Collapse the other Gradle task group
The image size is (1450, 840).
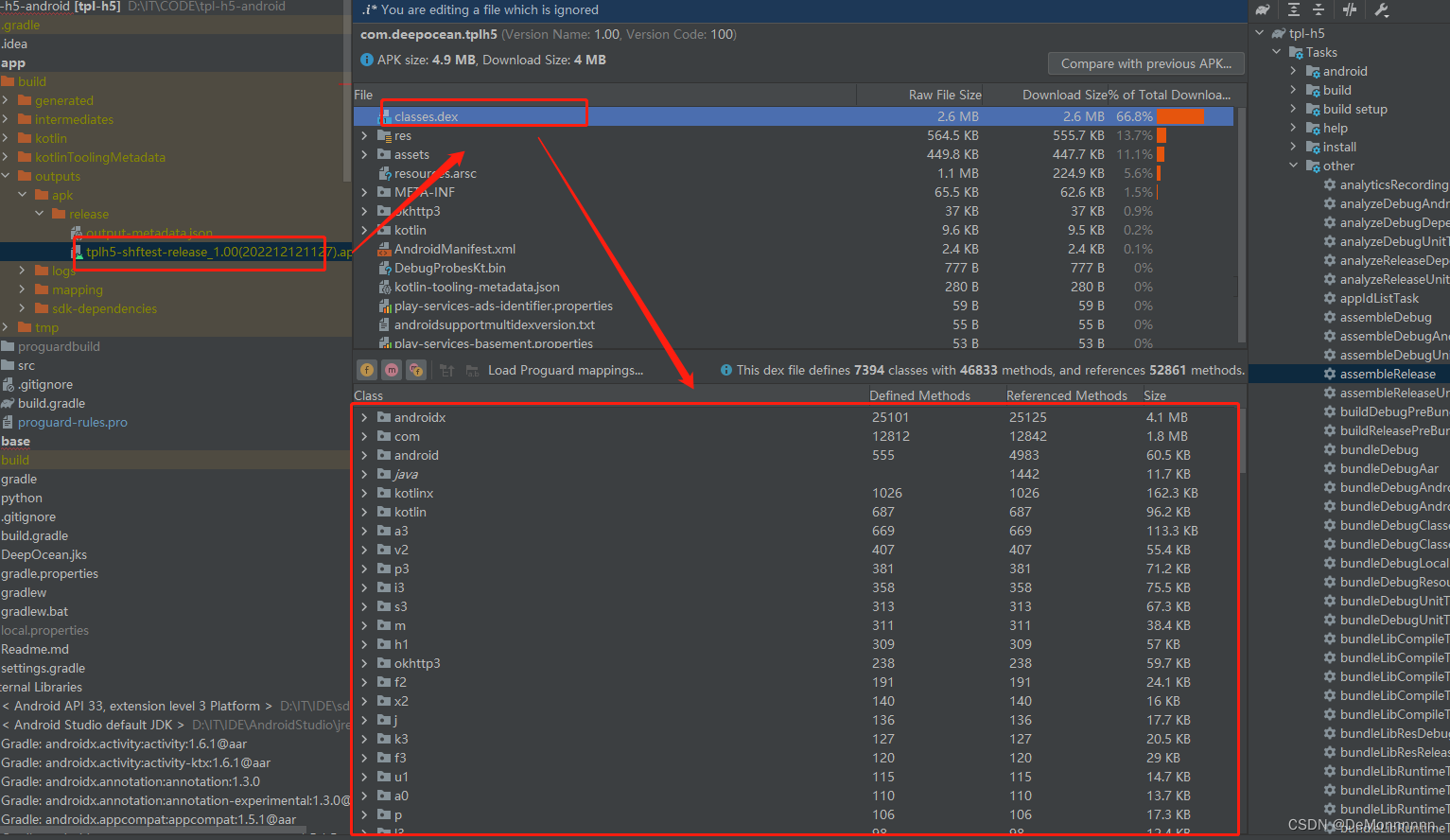pyautogui.click(x=1293, y=166)
